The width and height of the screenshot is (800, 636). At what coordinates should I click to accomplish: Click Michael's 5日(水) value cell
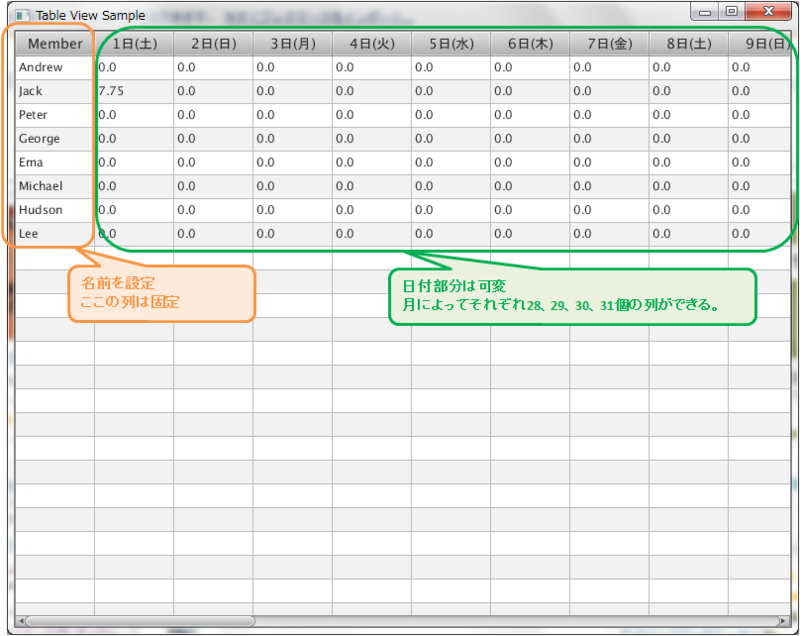tap(451, 186)
